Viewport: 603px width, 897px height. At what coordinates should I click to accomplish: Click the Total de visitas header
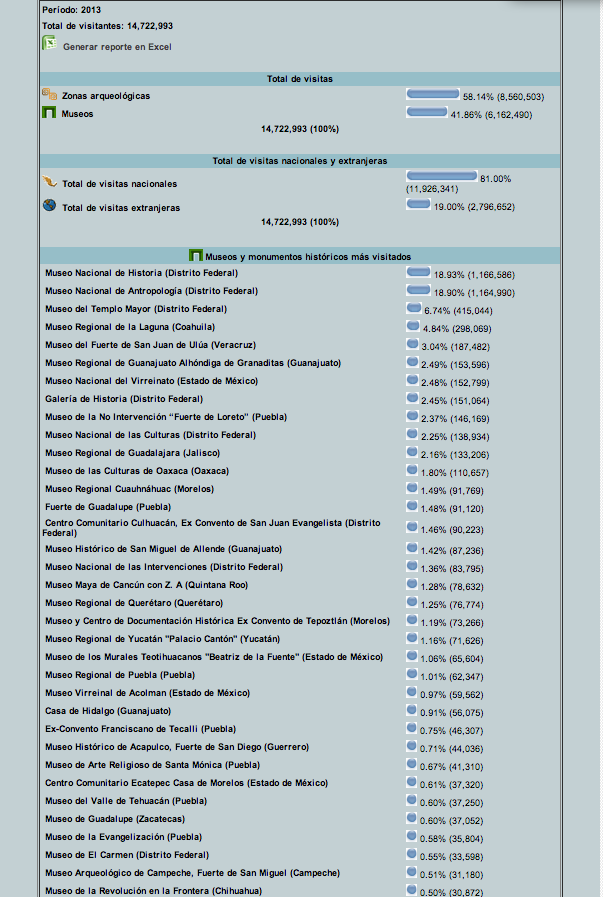coord(300,78)
